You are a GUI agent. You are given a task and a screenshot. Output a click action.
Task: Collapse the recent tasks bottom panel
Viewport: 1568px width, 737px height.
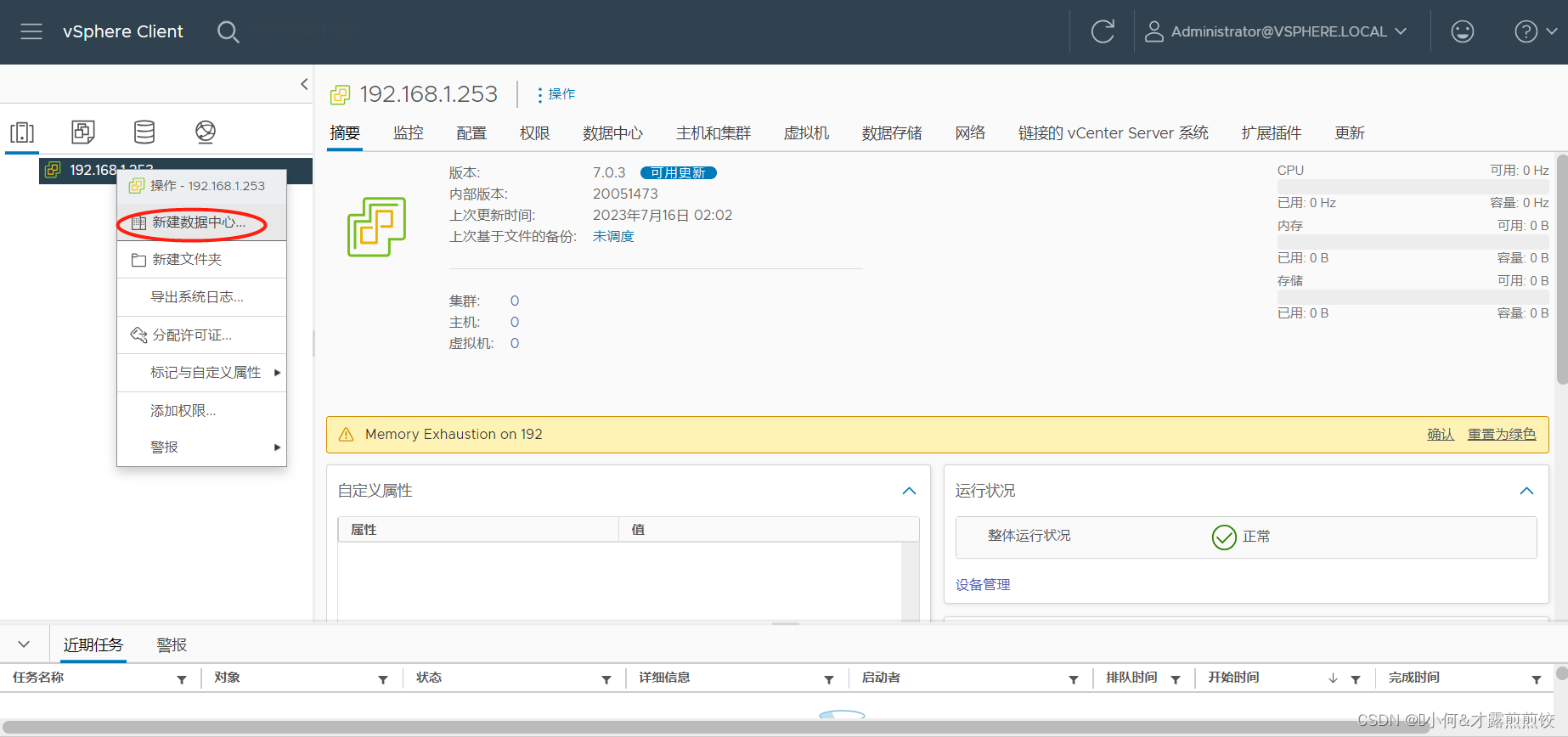[x=24, y=644]
